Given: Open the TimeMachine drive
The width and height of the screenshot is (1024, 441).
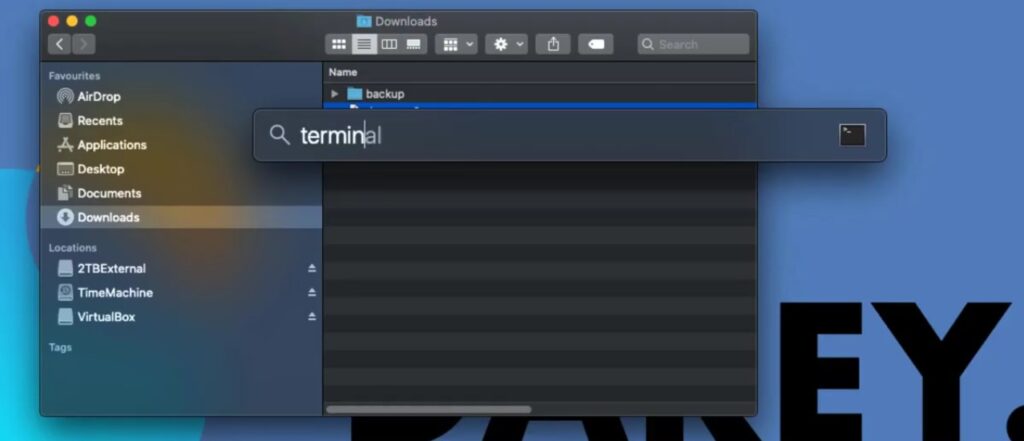Looking at the screenshot, I should pyautogui.click(x=181, y=293).
